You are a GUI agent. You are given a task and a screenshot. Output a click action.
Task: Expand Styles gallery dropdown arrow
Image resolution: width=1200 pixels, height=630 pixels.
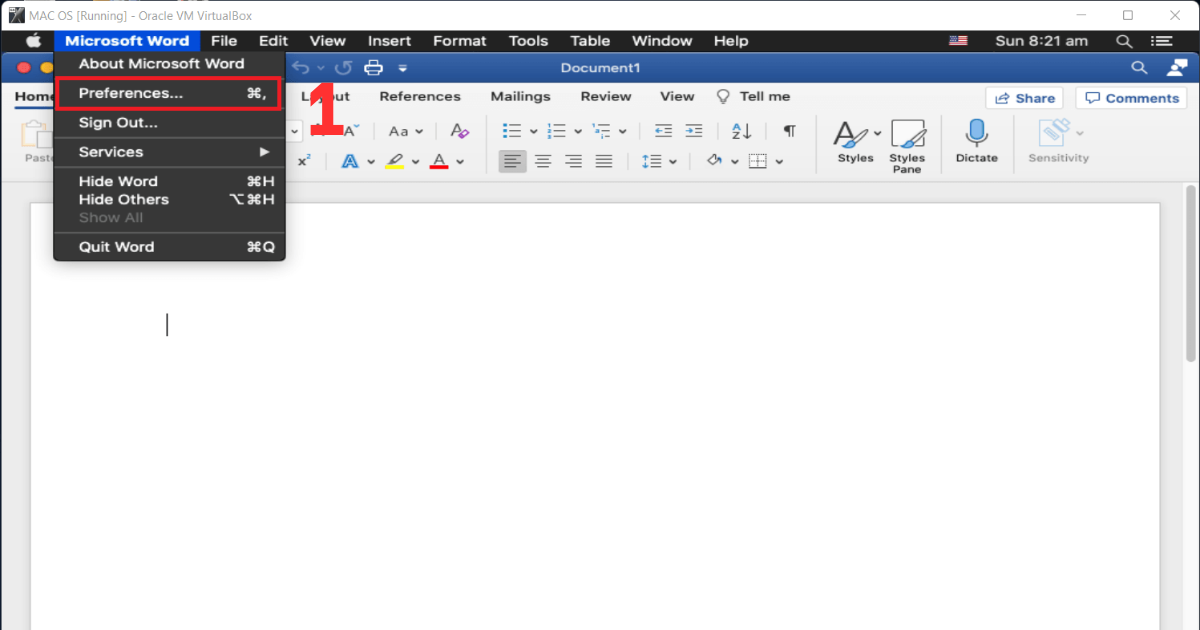tap(877, 132)
